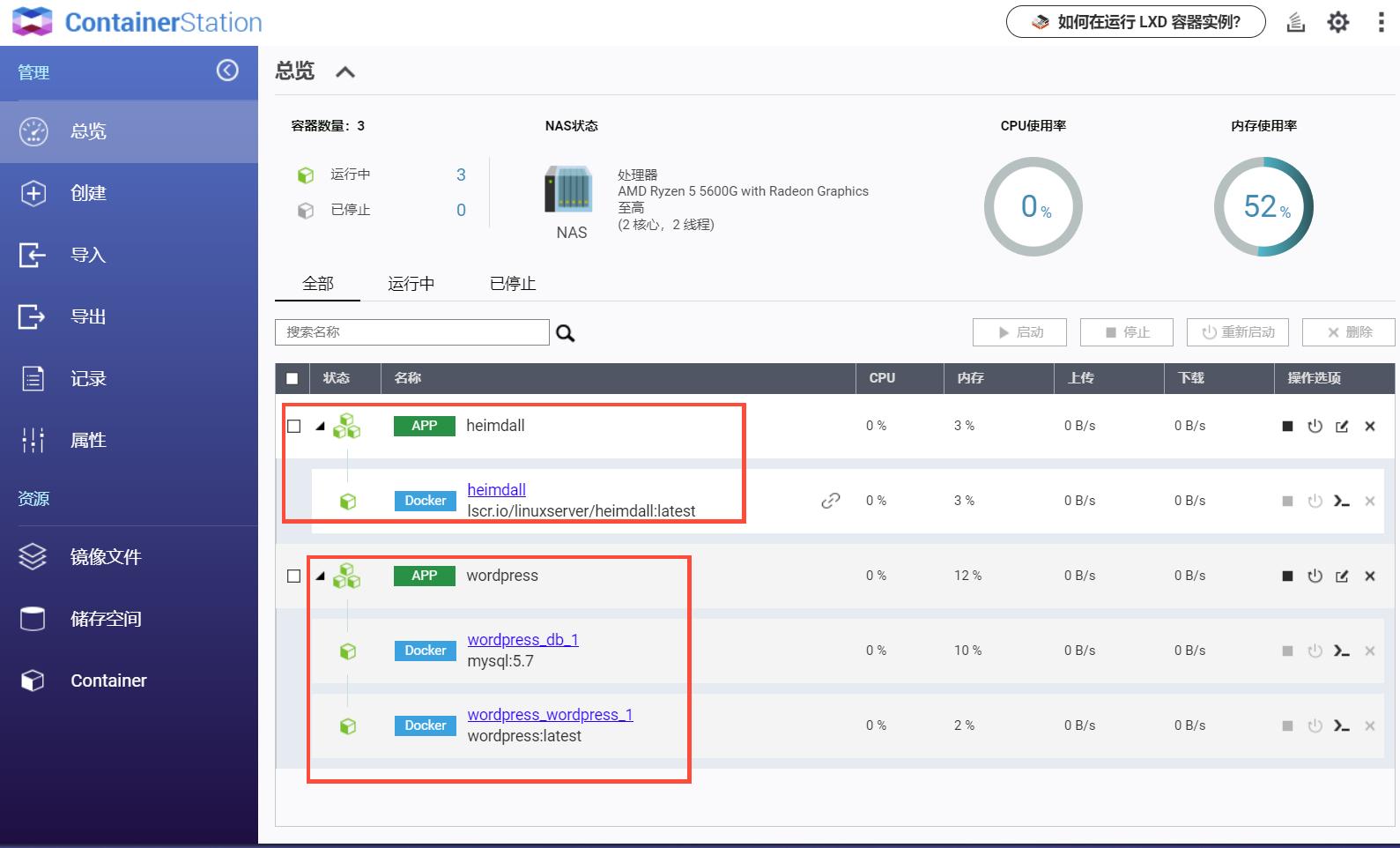This screenshot has height=848, width=1400.
Task: Switch to the 全部 tab
Action: click(318, 284)
